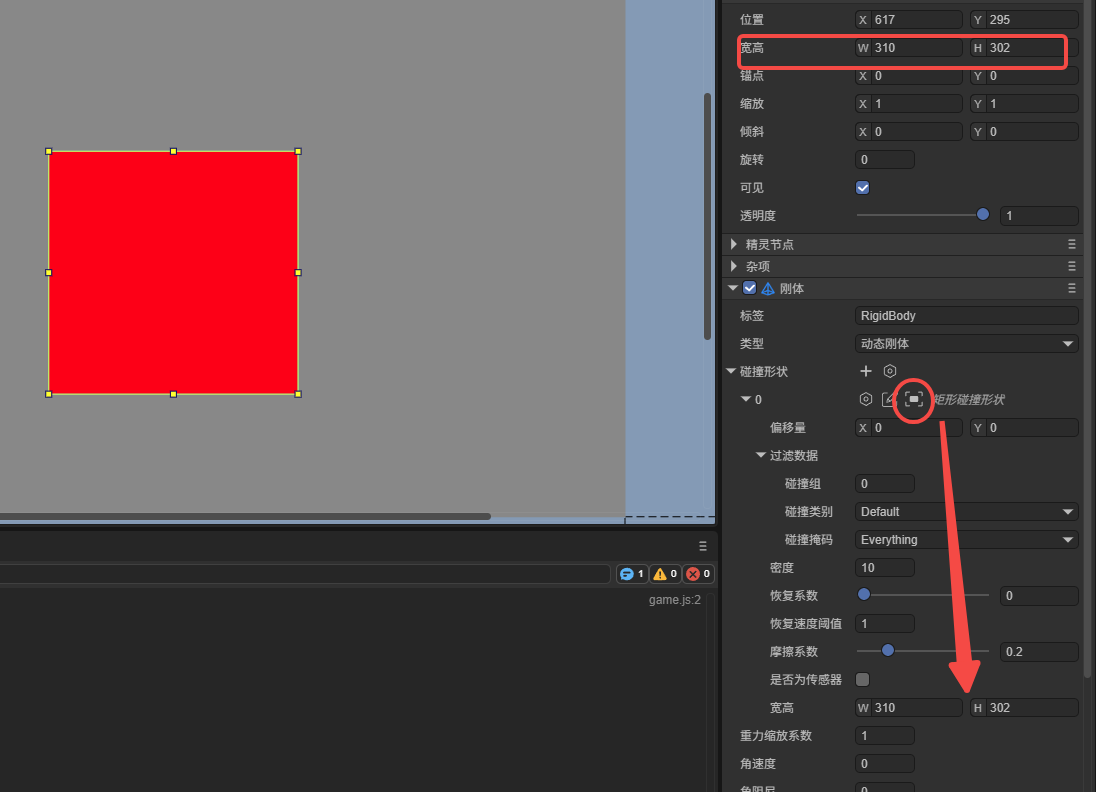The height and width of the screenshot is (792, 1096).
Task: Open the game.js:2 source link
Action: click(x=675, y=600)
